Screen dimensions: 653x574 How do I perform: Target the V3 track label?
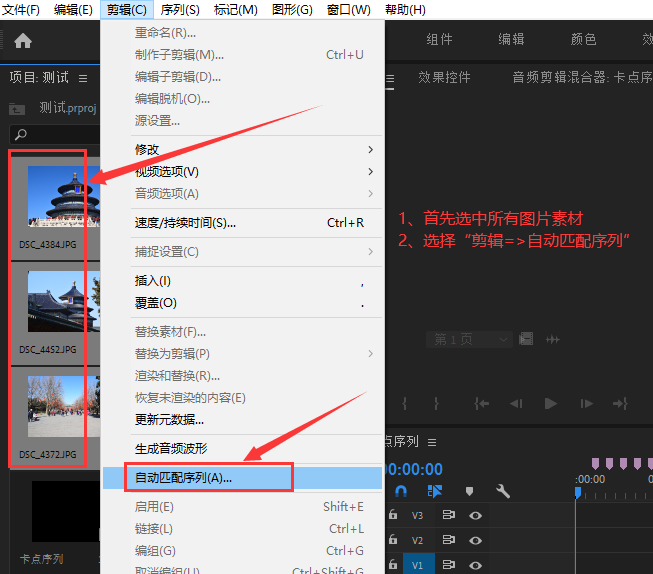click(x=417, y=516)
